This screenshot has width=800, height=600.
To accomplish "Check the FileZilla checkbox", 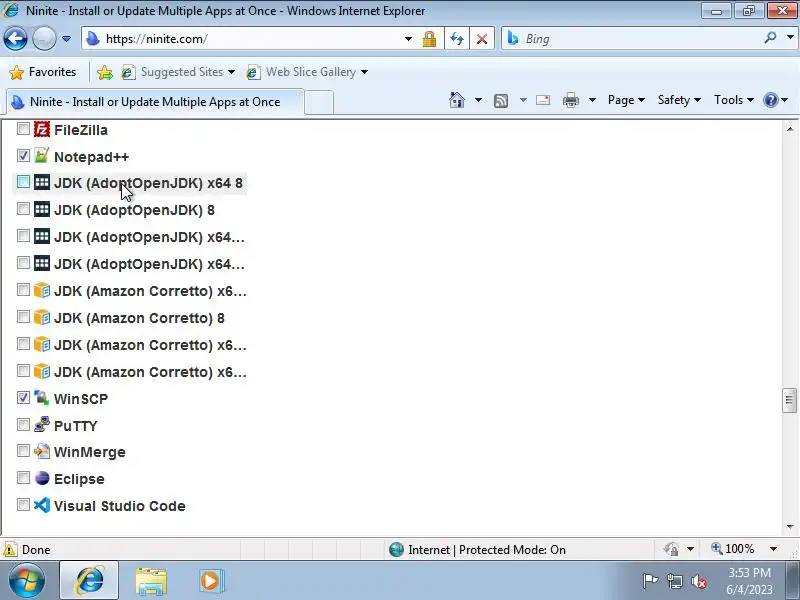I will 23,129.
